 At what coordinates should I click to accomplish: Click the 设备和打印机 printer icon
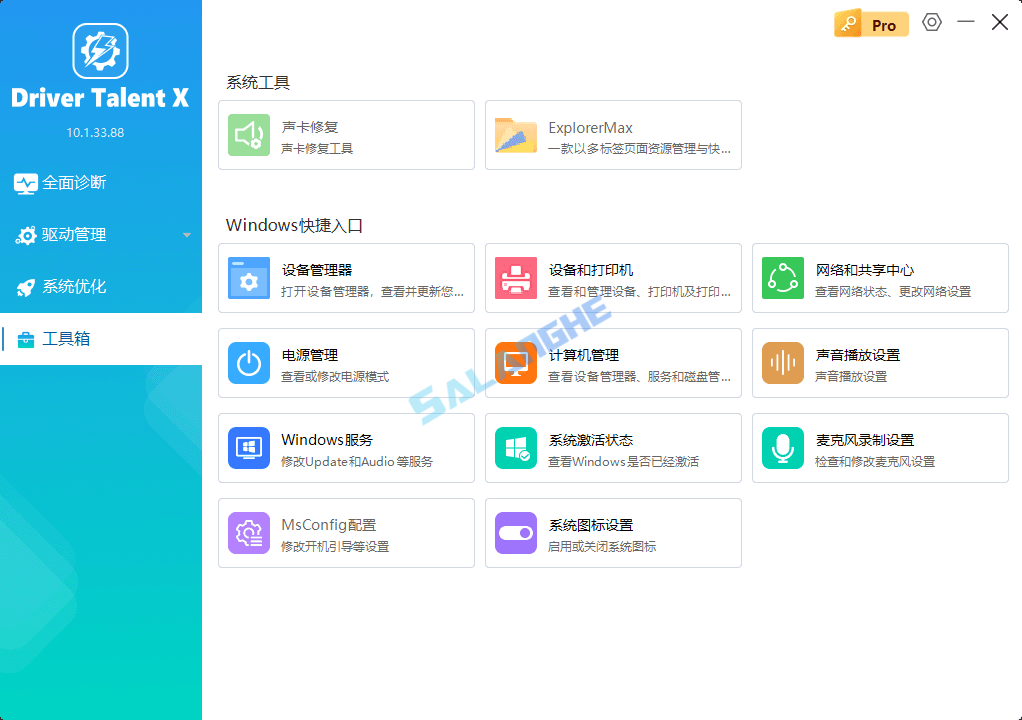tap(515, 278)
